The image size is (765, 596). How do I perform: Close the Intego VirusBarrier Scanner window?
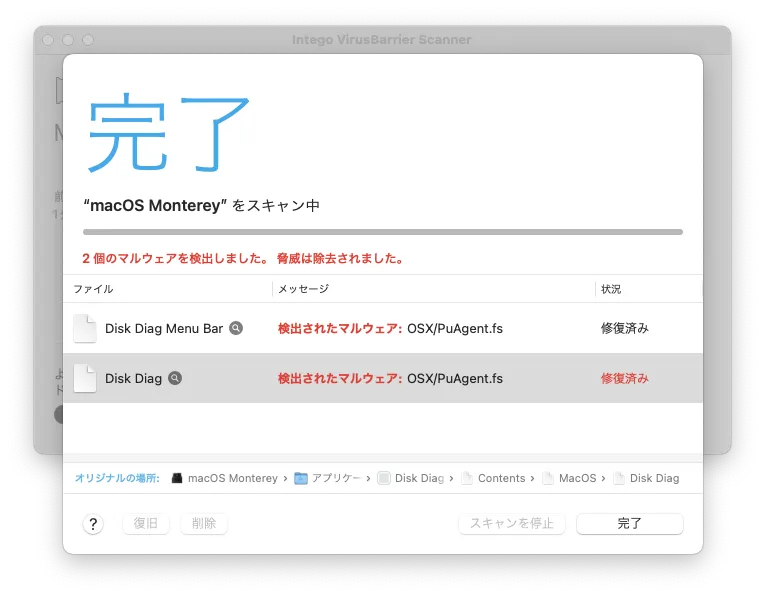click(48, 40)
